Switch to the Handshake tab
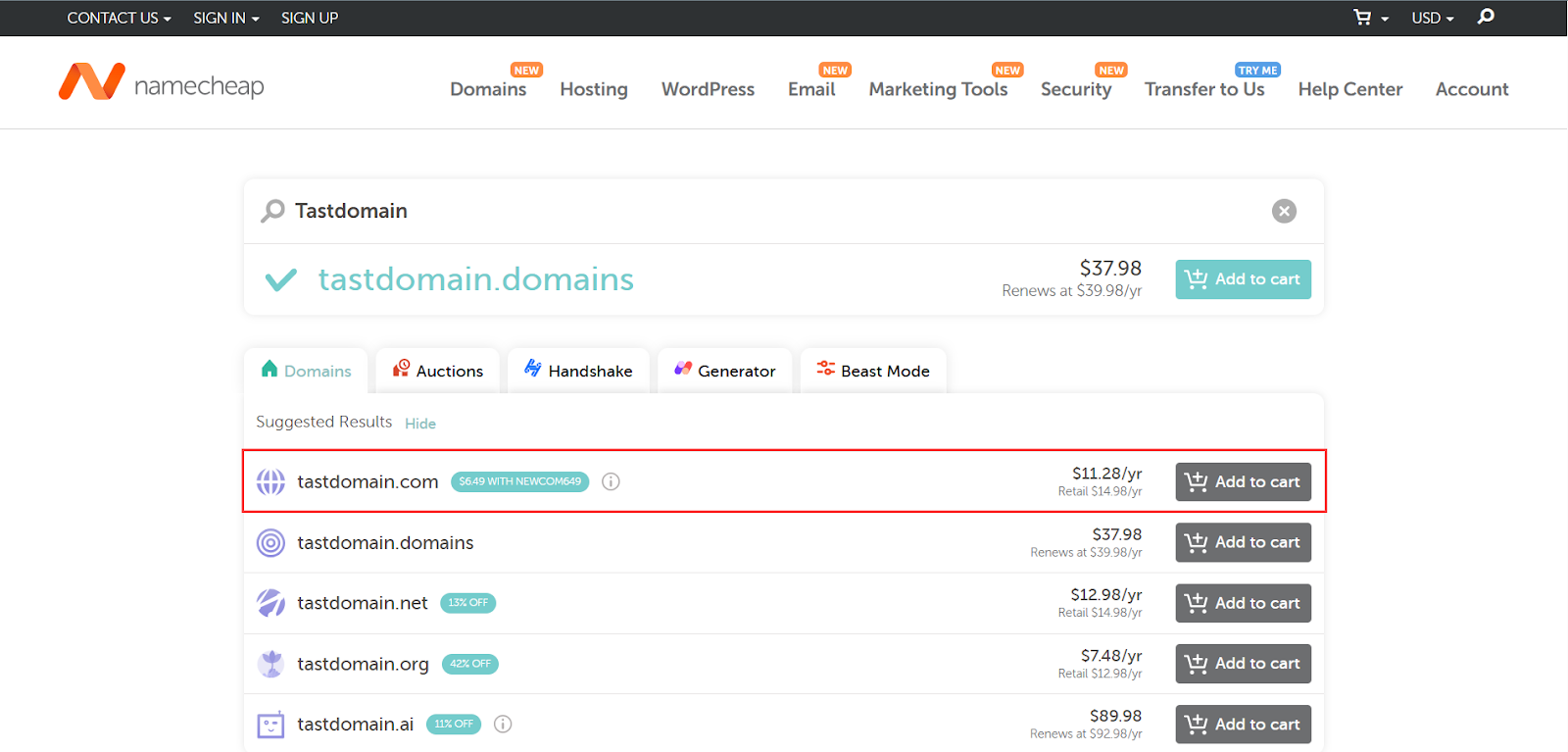This screenshot has height=752, width=1568. click(578, 371)
